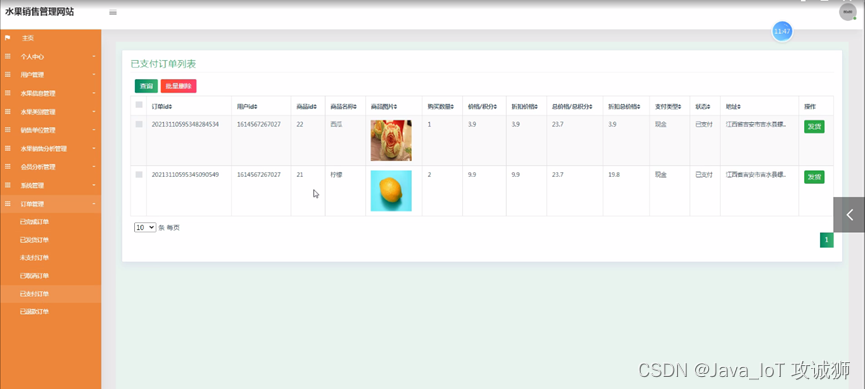The image size is (865, 389).
Task: Click the list icon beside 个人中心
Action: click(x=7, y=56)
